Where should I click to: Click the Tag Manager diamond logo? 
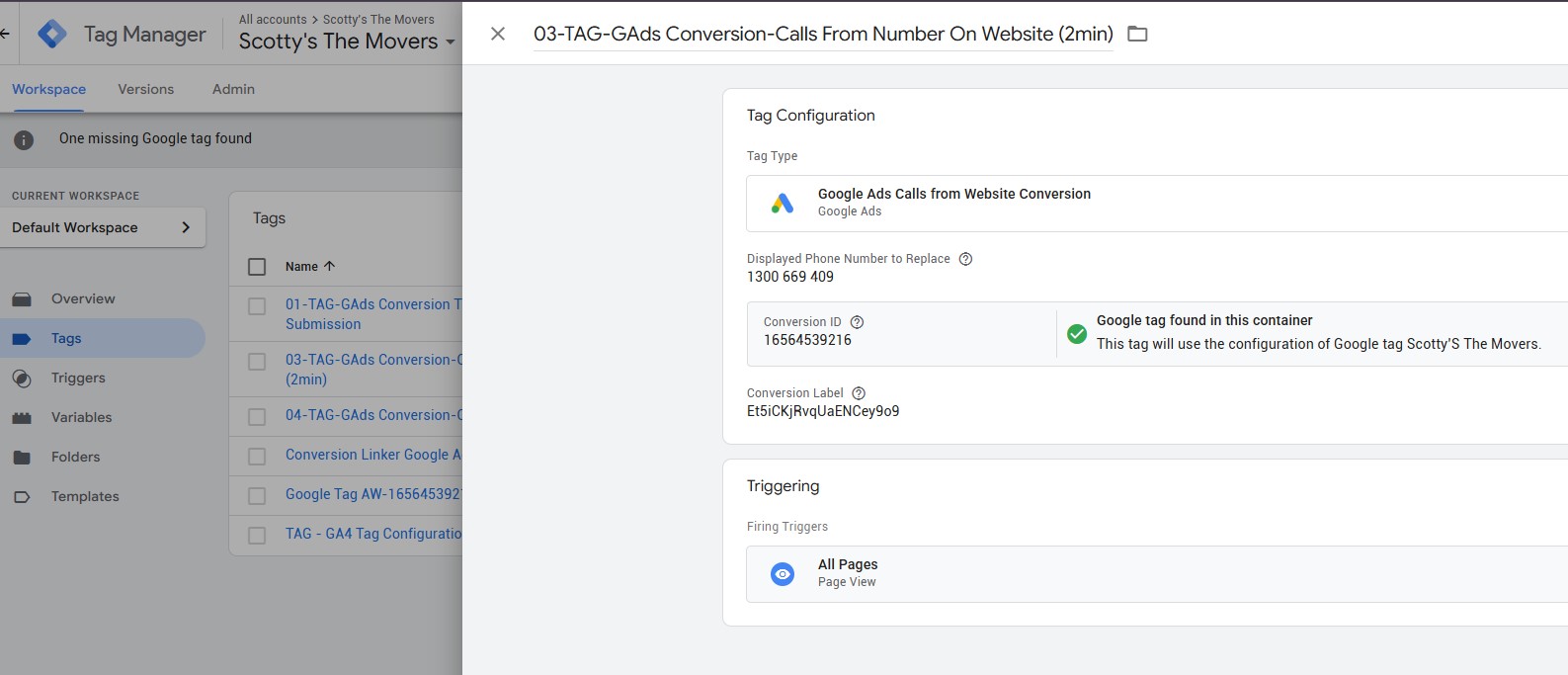tap(52, 34)
